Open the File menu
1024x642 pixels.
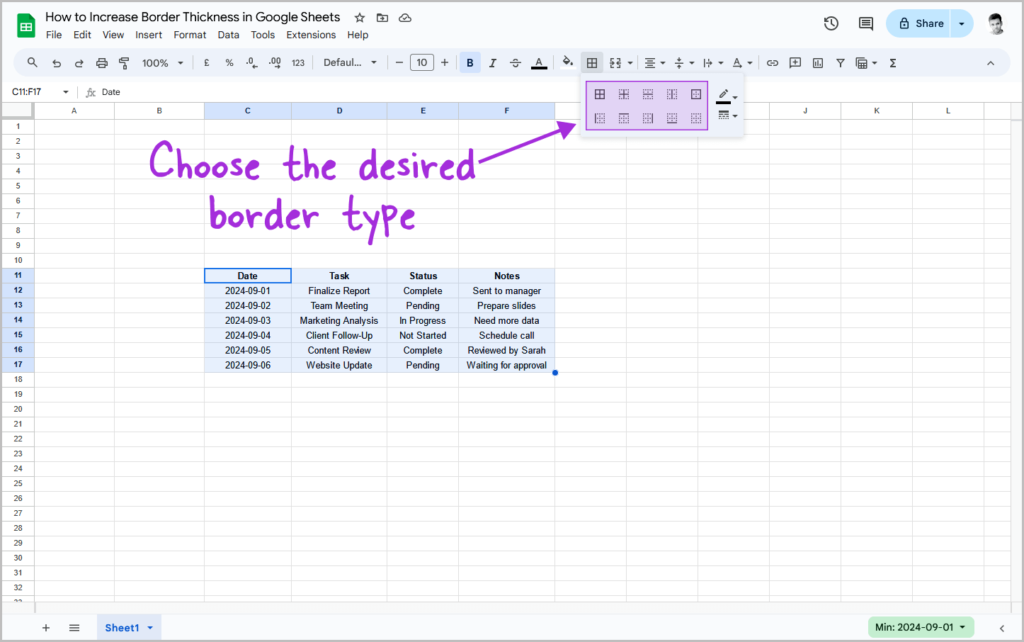pos(54,35)
